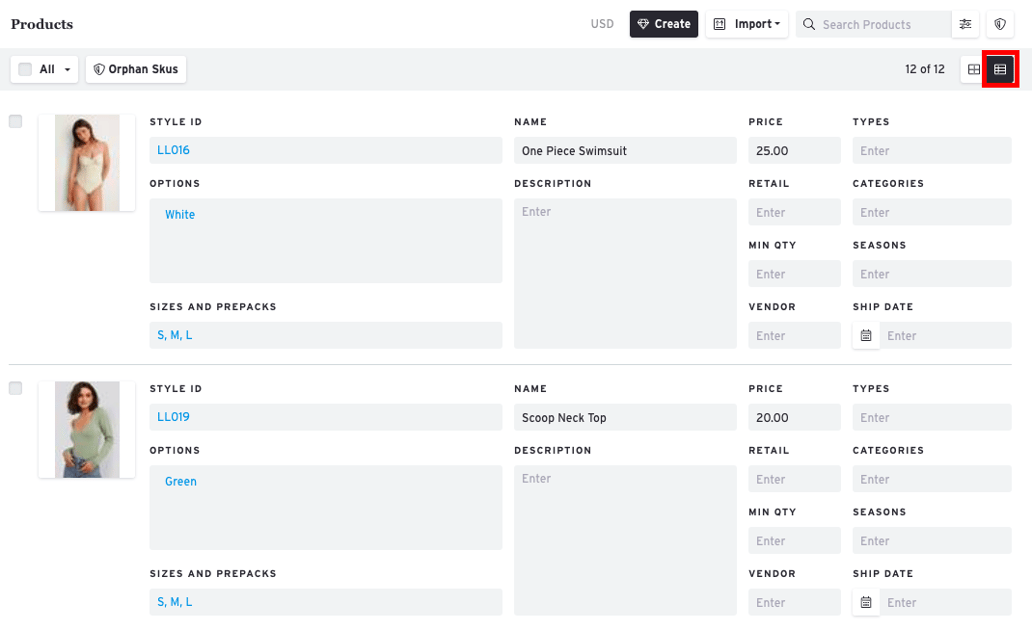The image size is (1032, 630).
Task: Select the checkbox for the Scoop Neck Top row
Action: 15,388
